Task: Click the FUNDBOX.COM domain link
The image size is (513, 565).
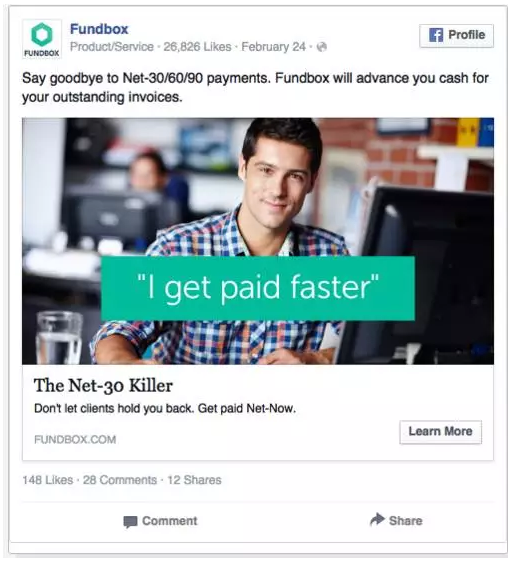Action: [x=75, y=440]
